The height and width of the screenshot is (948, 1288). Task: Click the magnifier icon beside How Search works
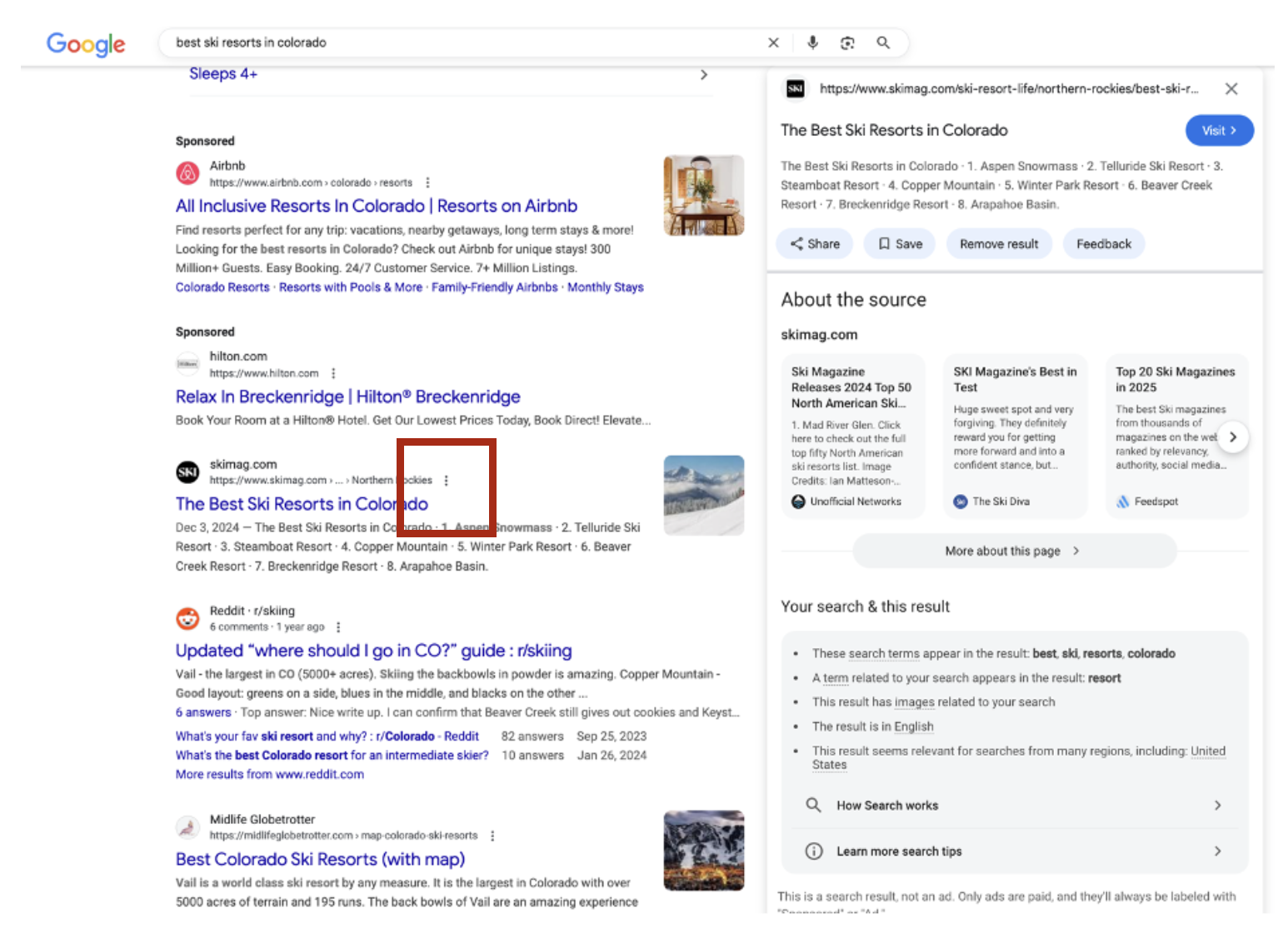[x=814, y=806]
